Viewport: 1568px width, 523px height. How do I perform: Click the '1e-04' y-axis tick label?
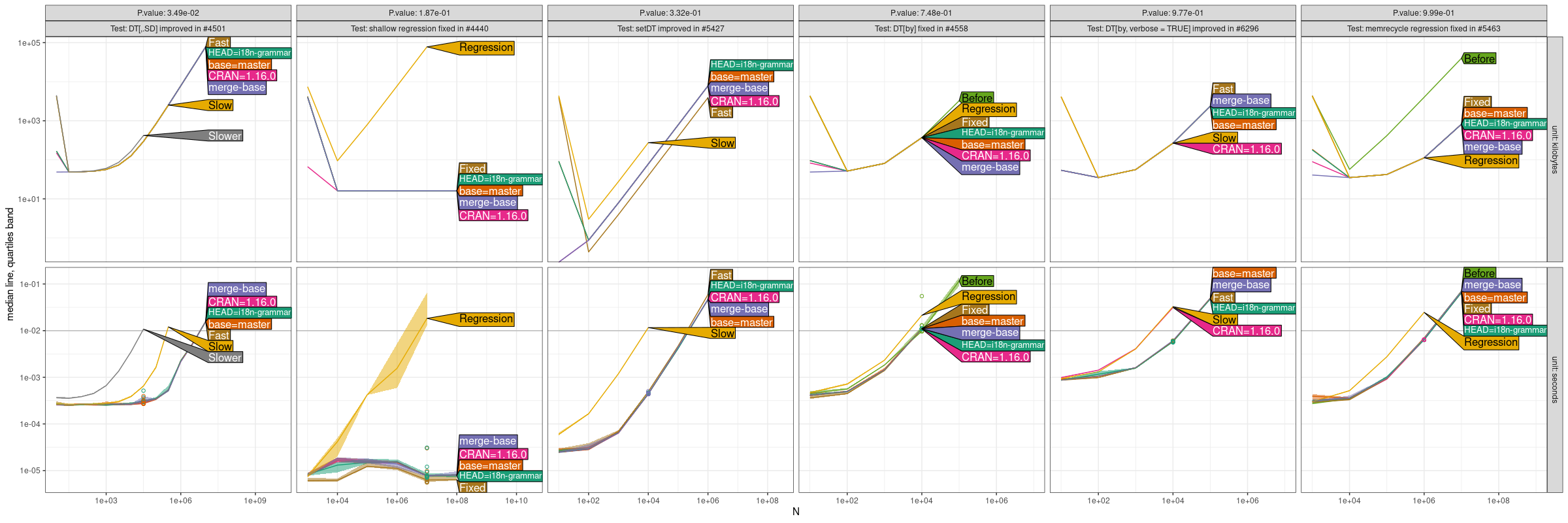tap(29, 424)
